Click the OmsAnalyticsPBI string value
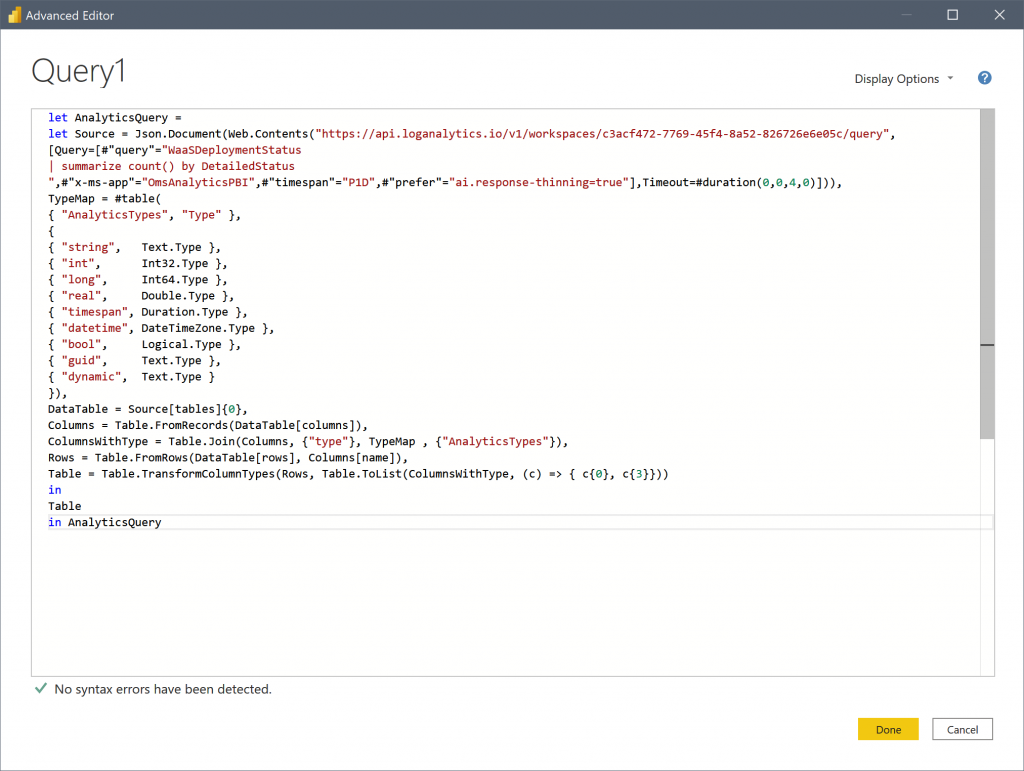The width and height of the screenshot is (1024, 771). (x=199, y=182)
